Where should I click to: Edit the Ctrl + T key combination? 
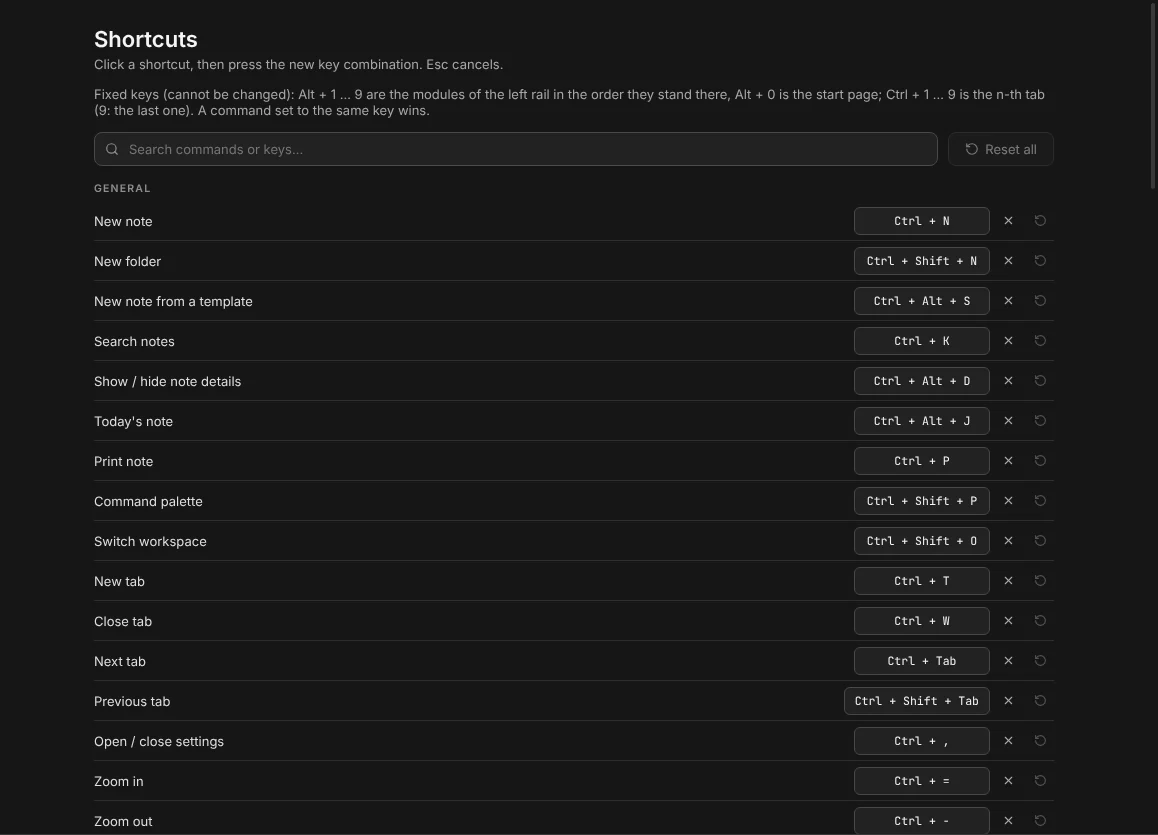click(922, 581)
